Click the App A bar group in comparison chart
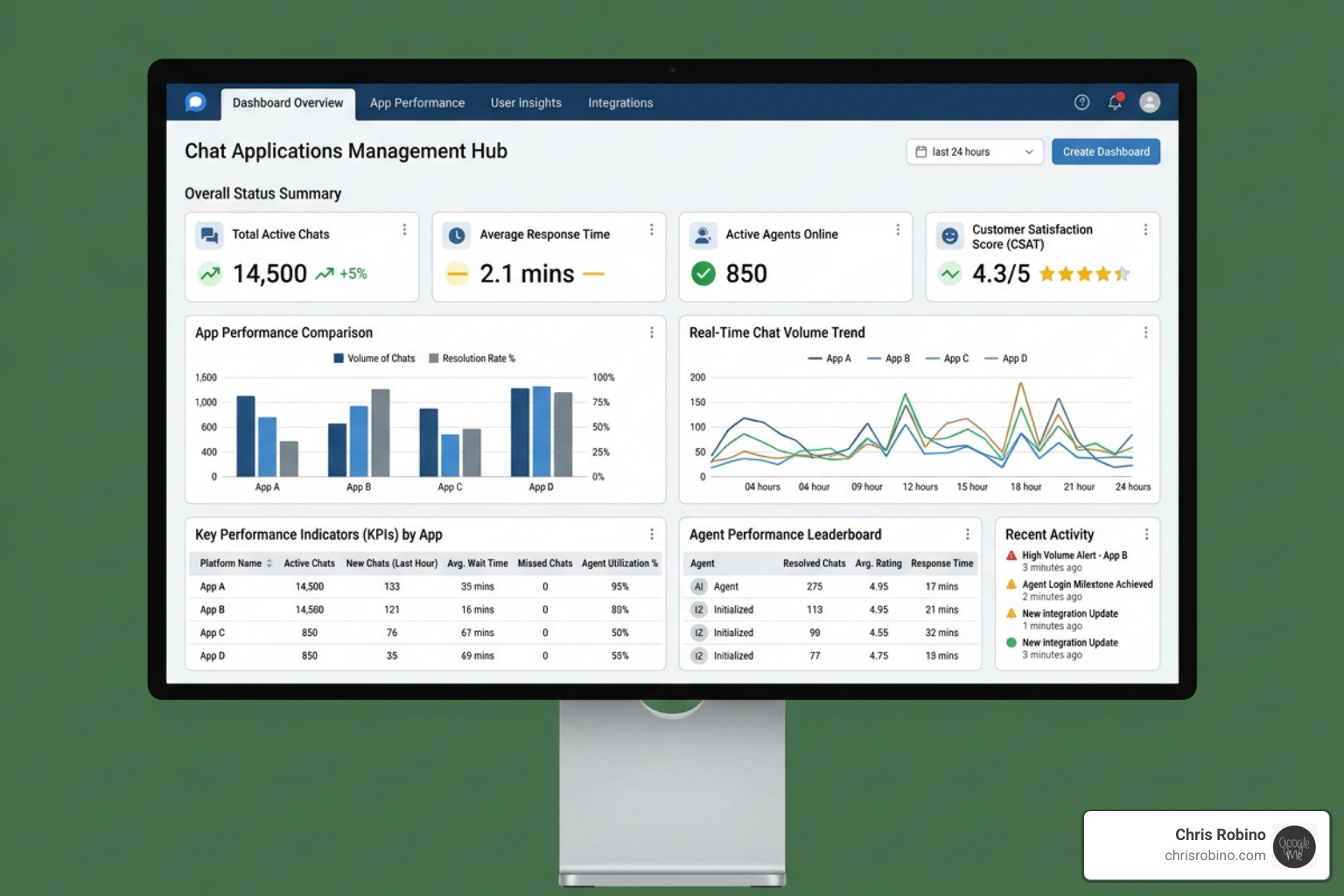This screenshot has width=1344, height=896. (x=268, y=437)
